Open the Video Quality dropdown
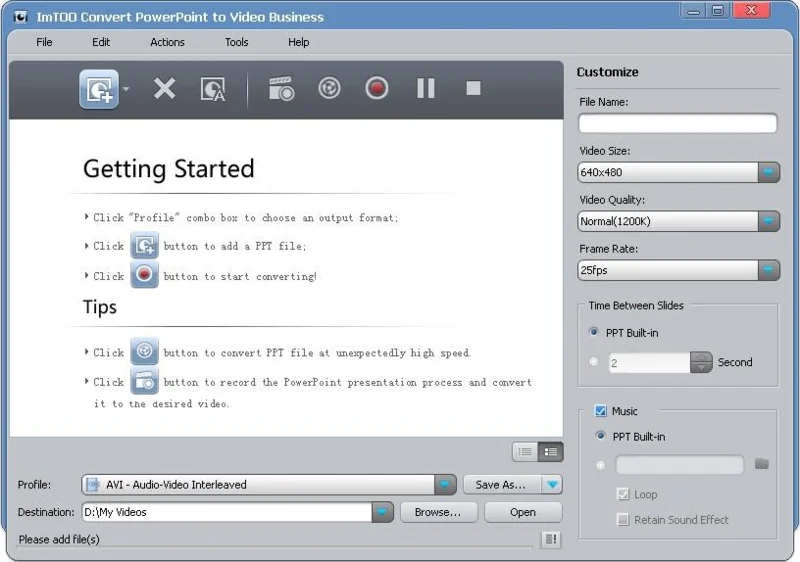This screenshot has height=562, width=800. tap(768, 221)
